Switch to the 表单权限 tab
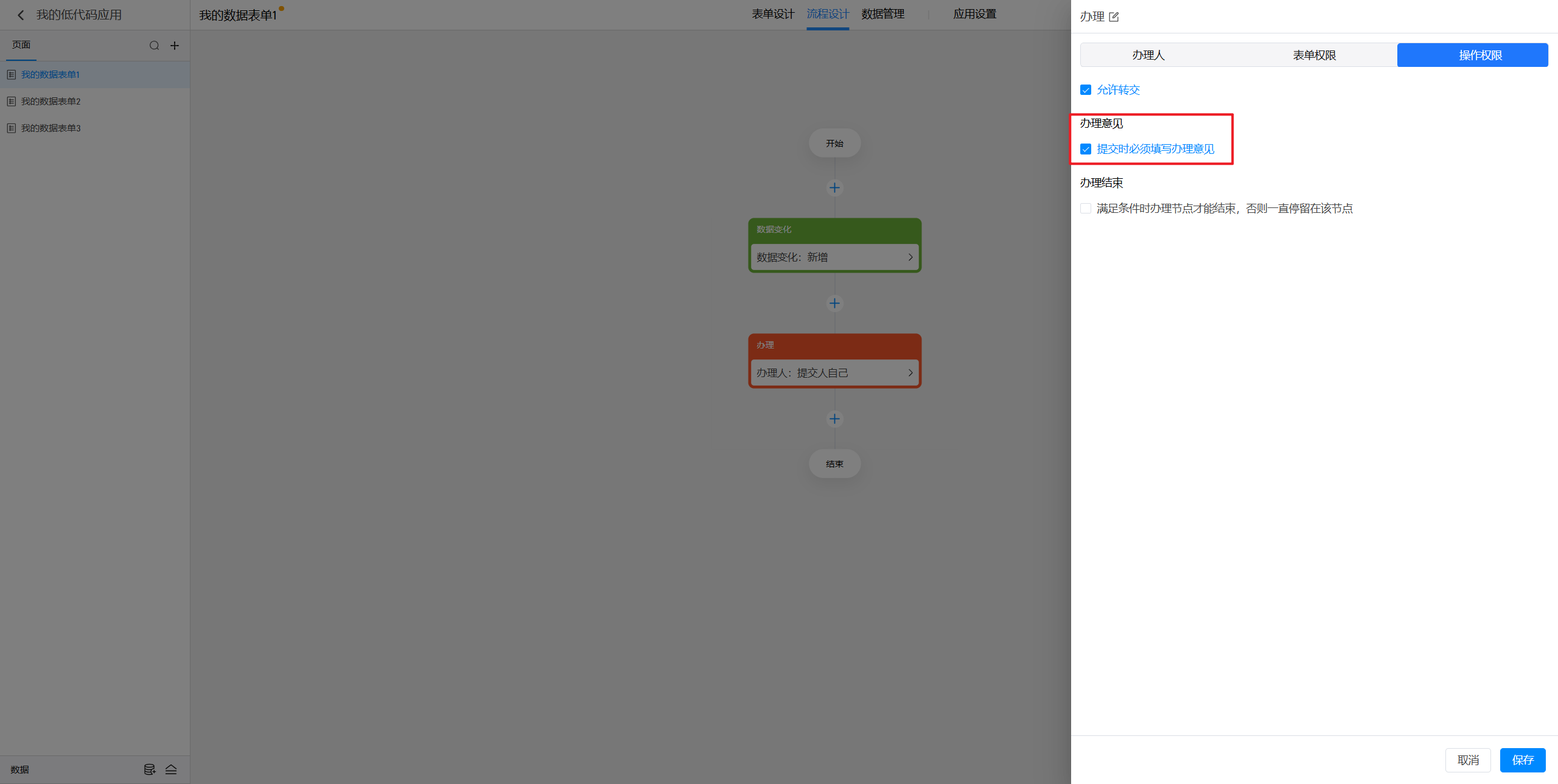This screenshot has height=784, width=1558. 1314,55
